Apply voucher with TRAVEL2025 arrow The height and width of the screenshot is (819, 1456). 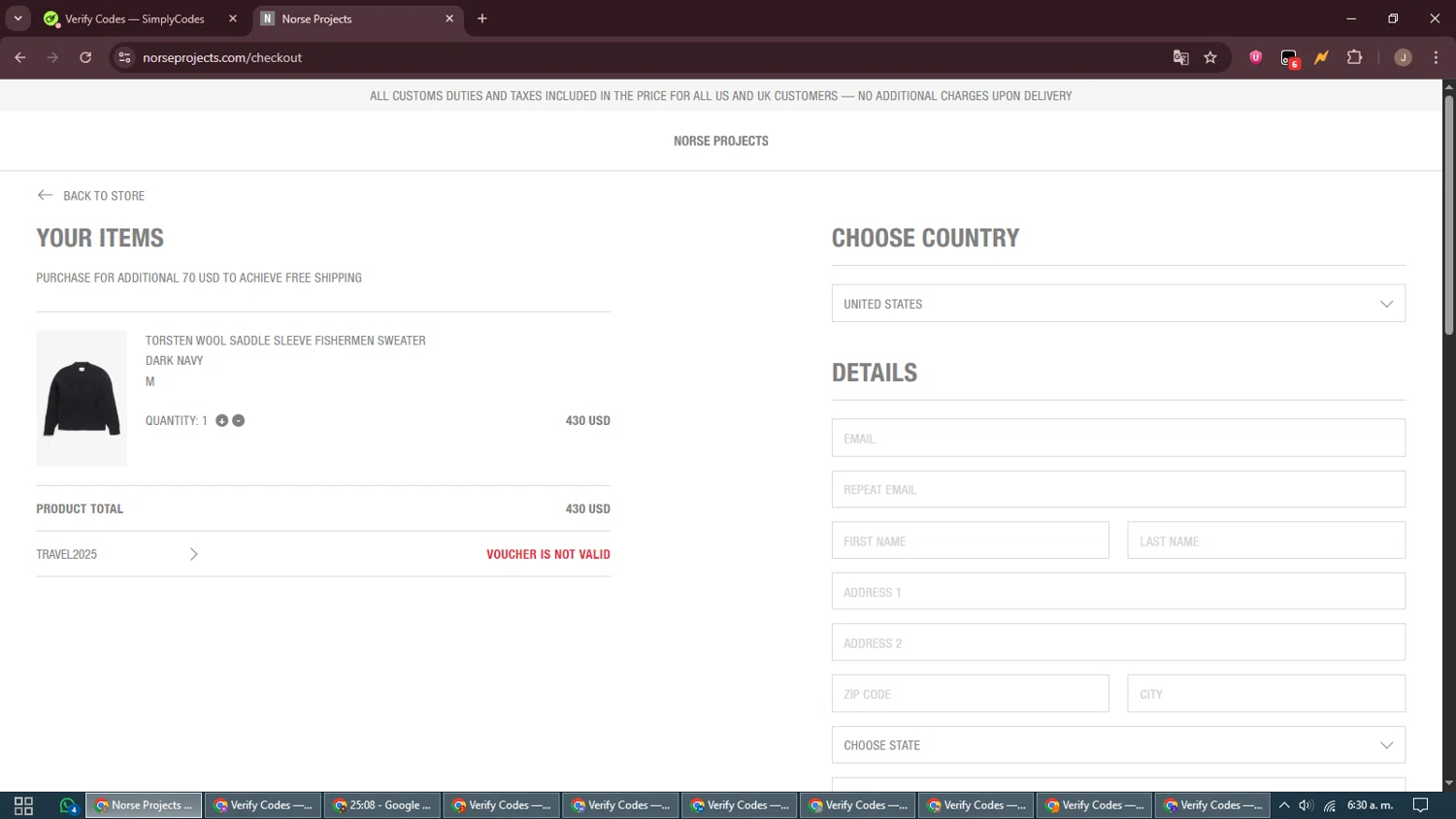pyautogui.click(x=194, y=554)
